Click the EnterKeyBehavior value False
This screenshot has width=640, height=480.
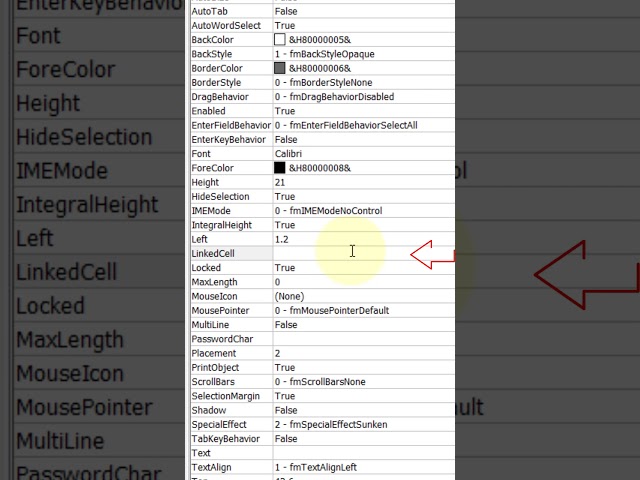[x=286, y=140]
